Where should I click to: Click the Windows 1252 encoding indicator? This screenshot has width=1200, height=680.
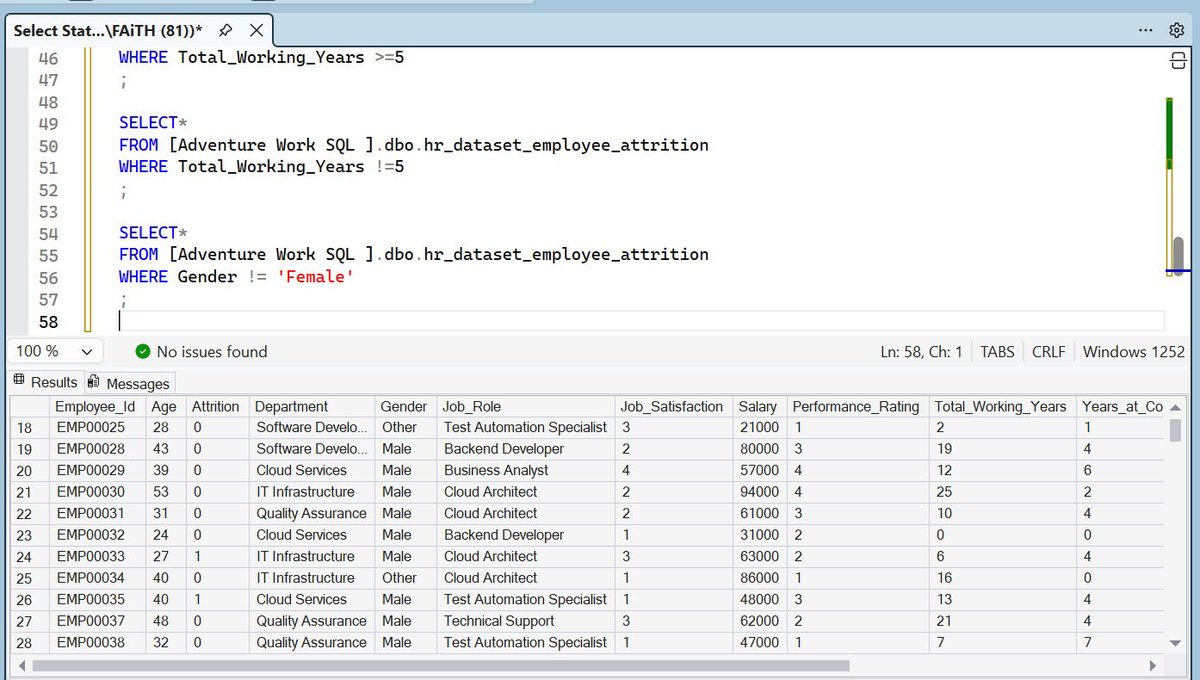1133,351
